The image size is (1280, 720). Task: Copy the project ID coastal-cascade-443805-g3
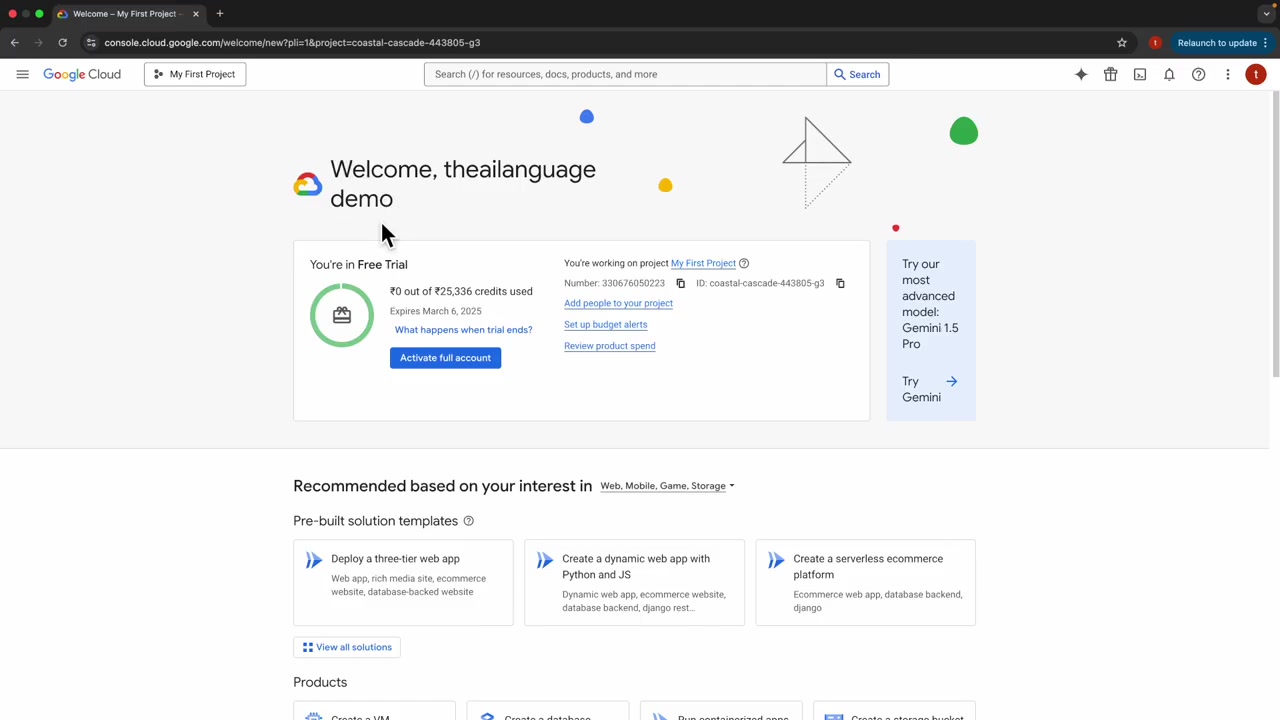point(840,283)
